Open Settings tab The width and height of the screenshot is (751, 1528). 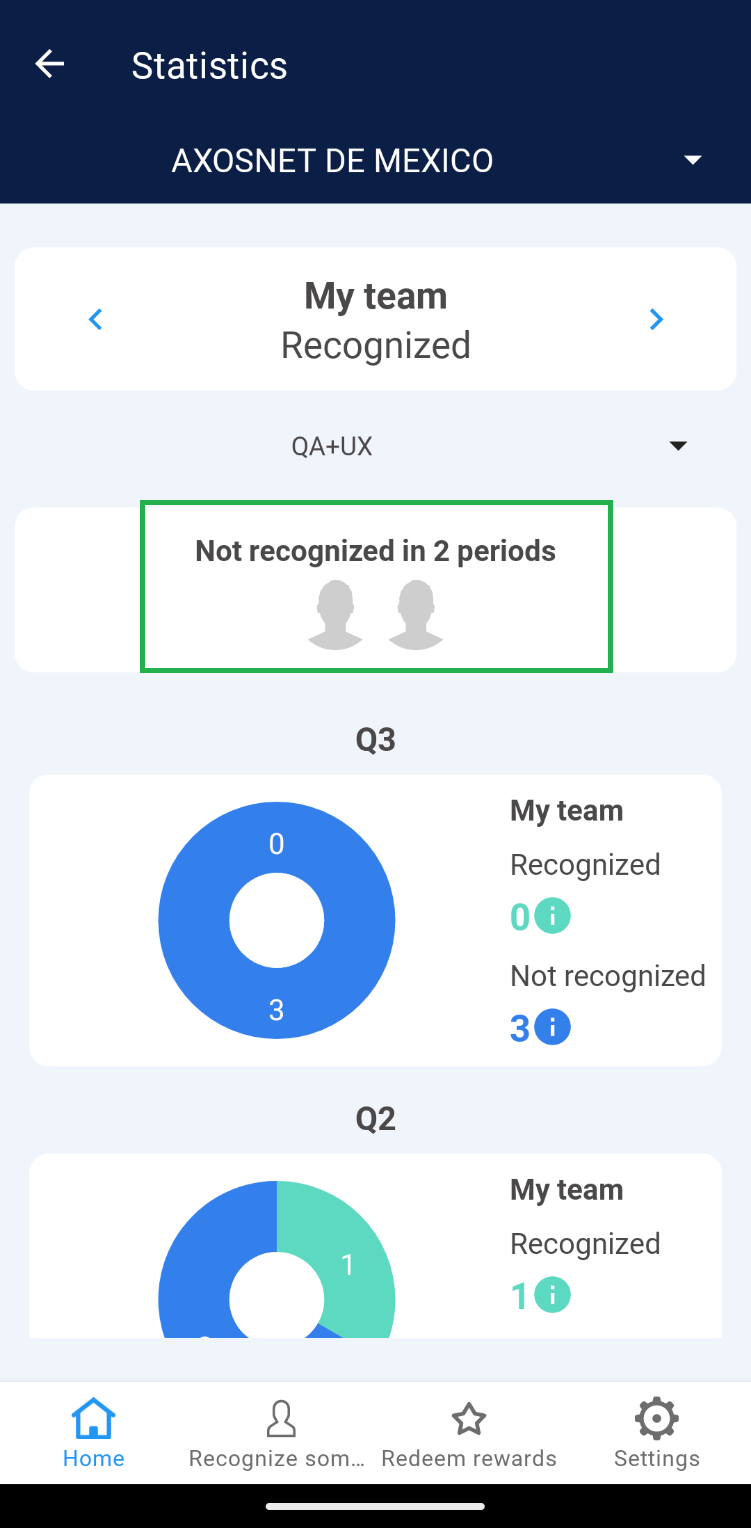point(656,1432)
